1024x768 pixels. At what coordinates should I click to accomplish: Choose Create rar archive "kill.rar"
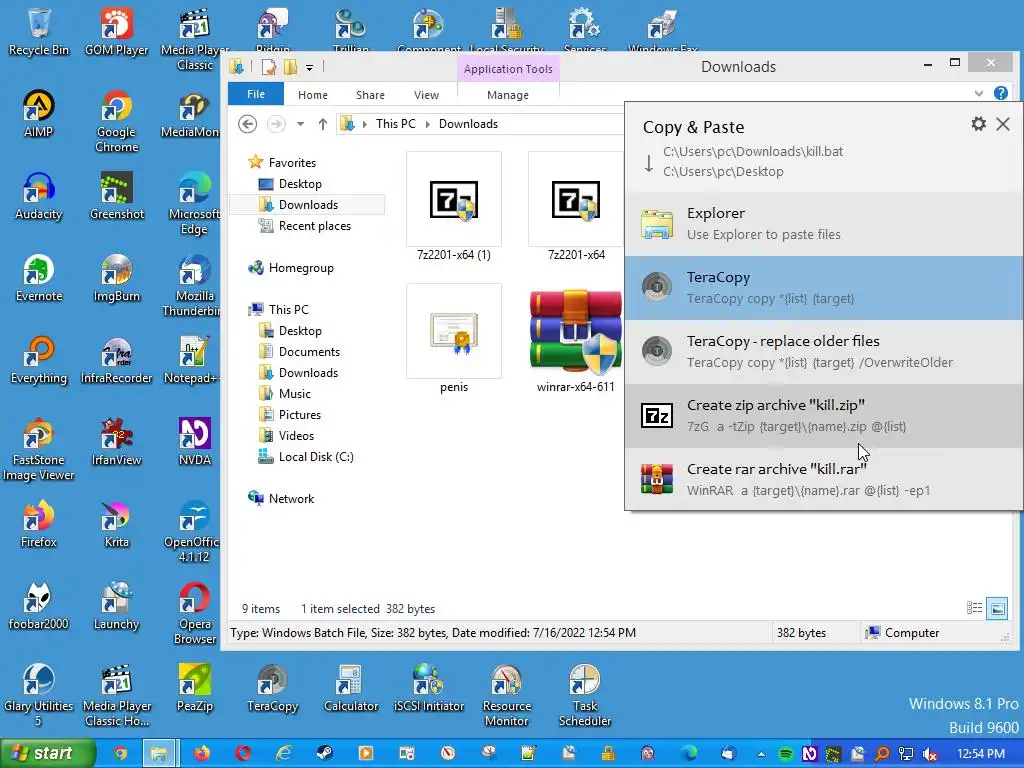tap(824, 479)
